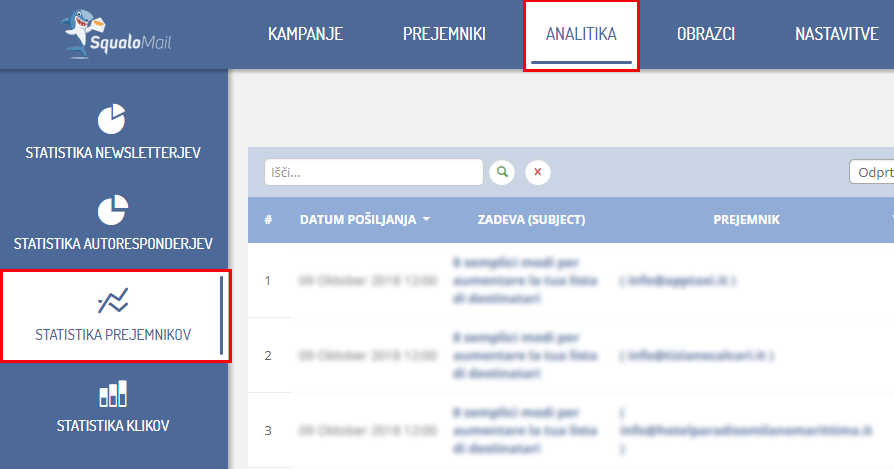Open row number 2 link

click(x=268, y=356)
